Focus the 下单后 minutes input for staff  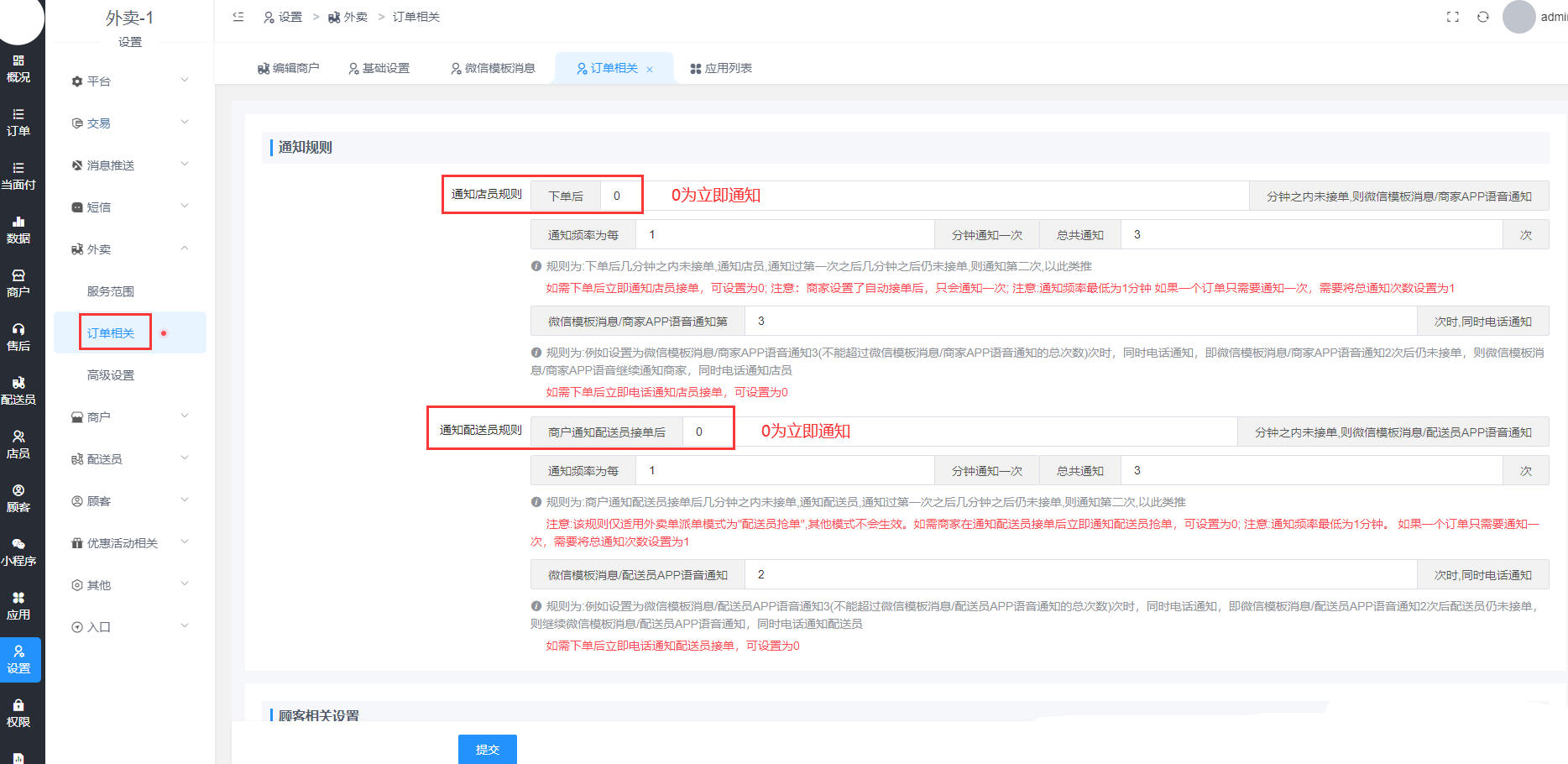[925, 196]
